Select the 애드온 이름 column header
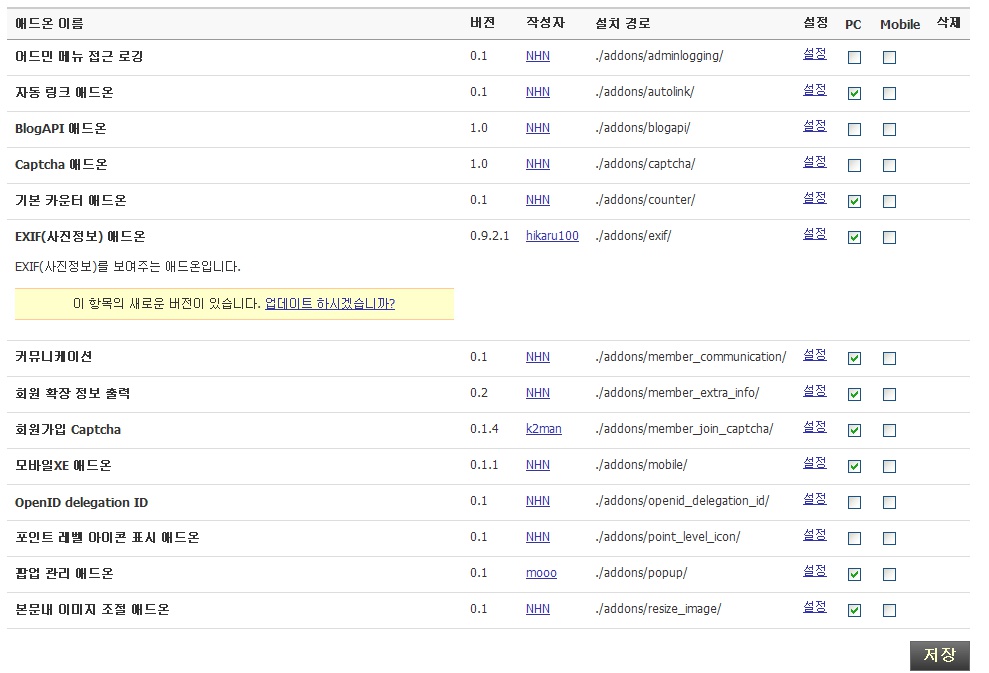The image size is (989, 673). click(x=49, y=24)
